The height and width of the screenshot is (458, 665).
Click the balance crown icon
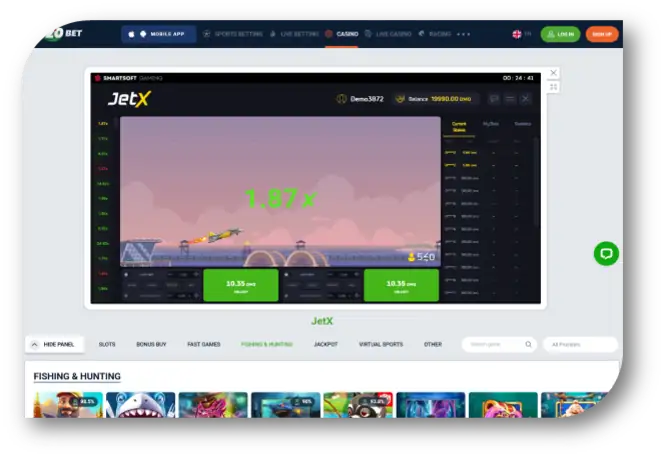click(x=400, y=99)
